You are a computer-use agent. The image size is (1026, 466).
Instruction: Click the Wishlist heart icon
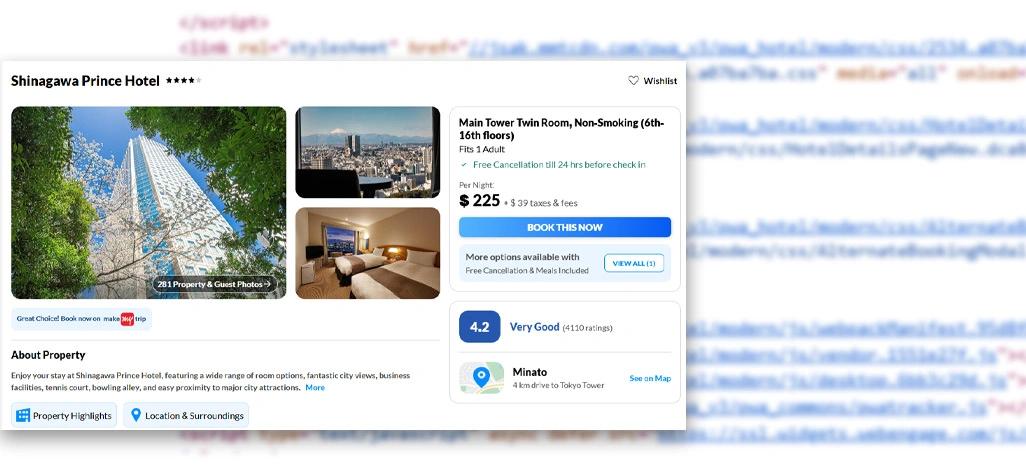(x=633, y=81)
